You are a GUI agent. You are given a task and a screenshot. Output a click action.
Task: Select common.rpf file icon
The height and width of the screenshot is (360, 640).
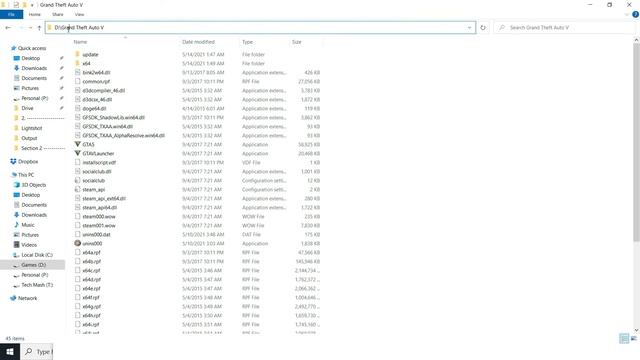(x=78, y=81)
